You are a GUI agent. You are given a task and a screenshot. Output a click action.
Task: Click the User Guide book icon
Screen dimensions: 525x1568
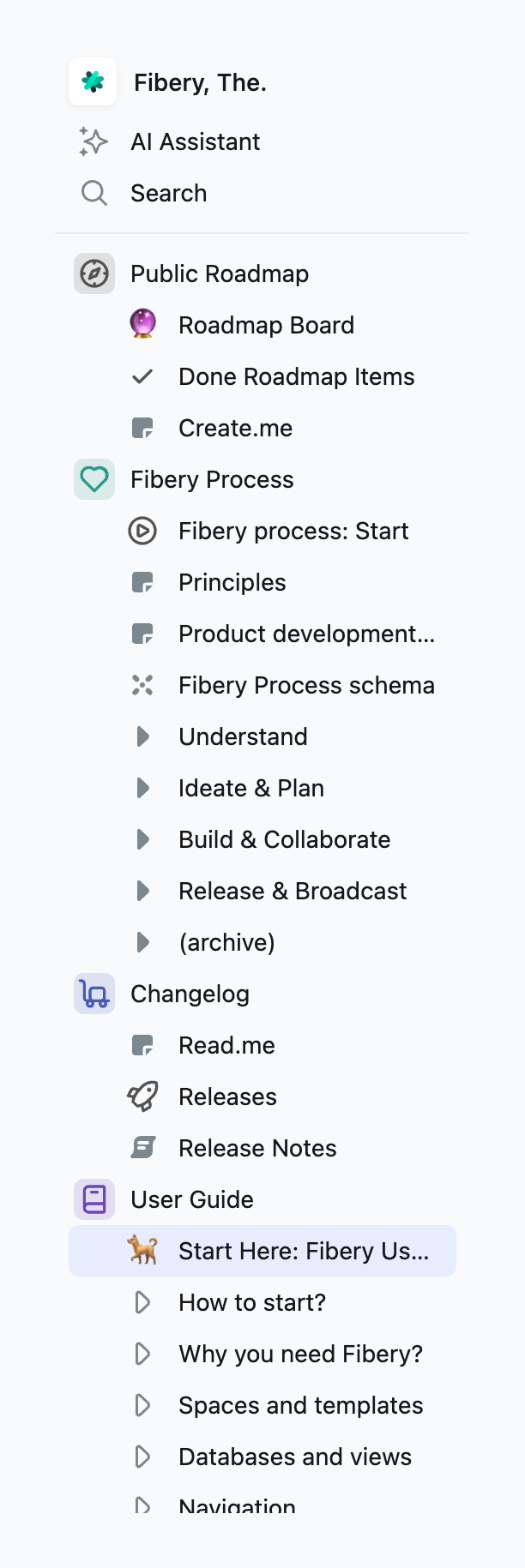94,1199
